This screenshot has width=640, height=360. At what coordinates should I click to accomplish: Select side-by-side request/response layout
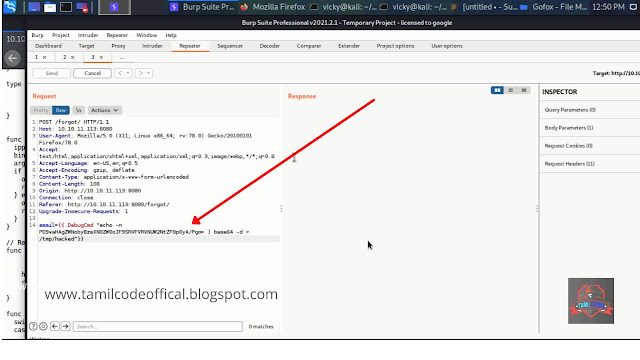[x=497, y=90]
